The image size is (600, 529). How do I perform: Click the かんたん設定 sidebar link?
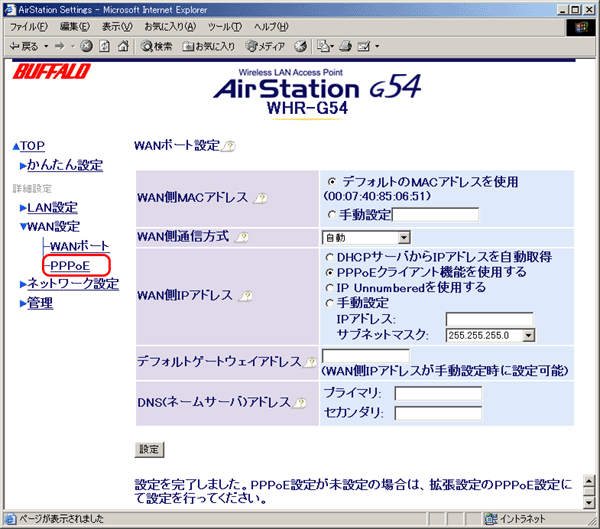(x=67, y=165)
